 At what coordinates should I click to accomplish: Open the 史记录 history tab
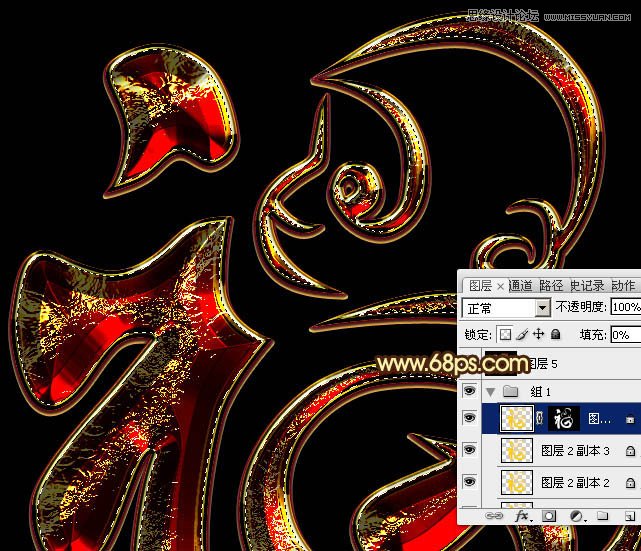tap(587, 285)
